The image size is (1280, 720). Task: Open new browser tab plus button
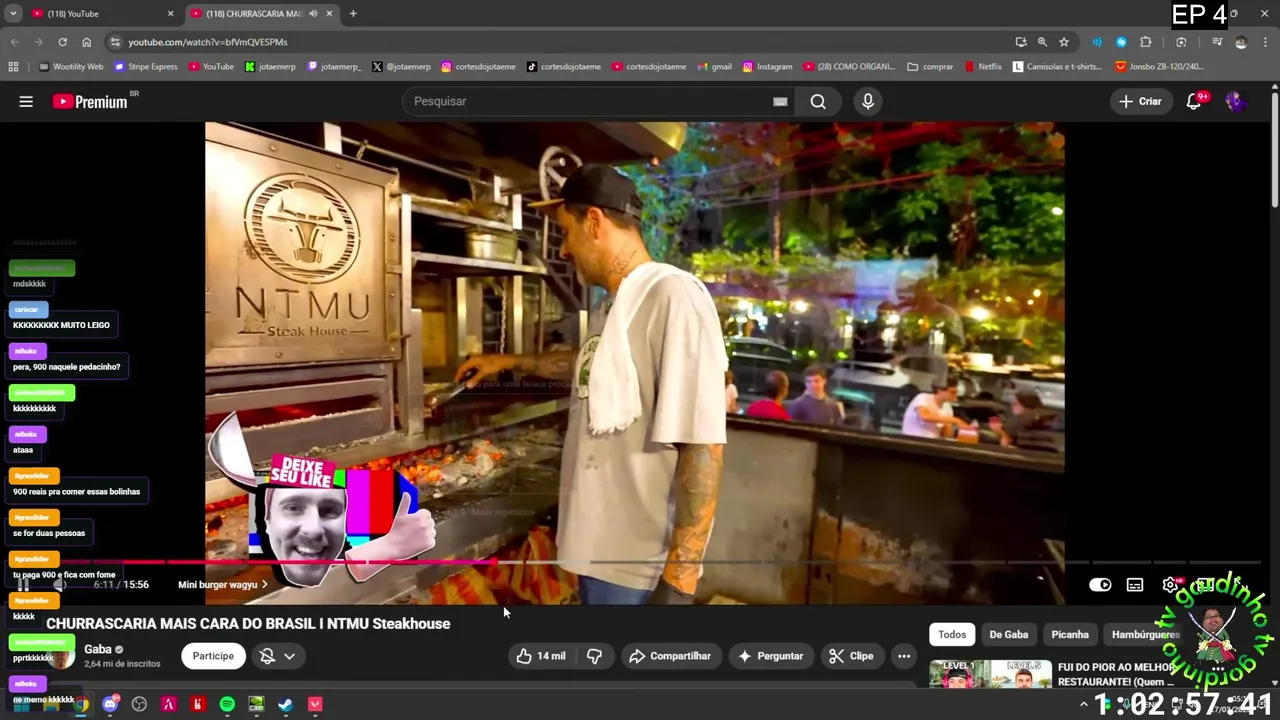[x=353, y=14]
